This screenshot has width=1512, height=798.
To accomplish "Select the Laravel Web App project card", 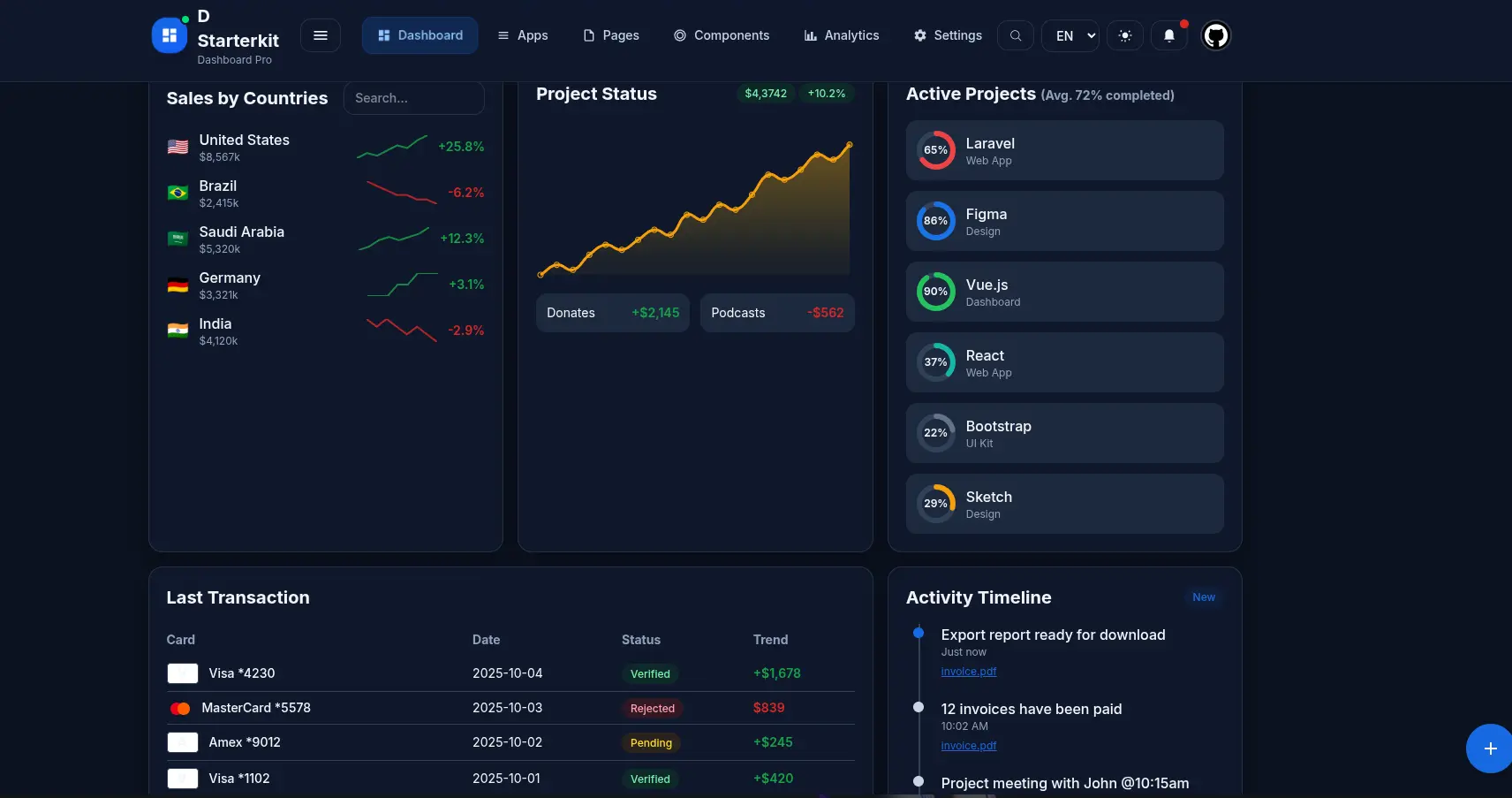I will click(x=1064, y=151).
